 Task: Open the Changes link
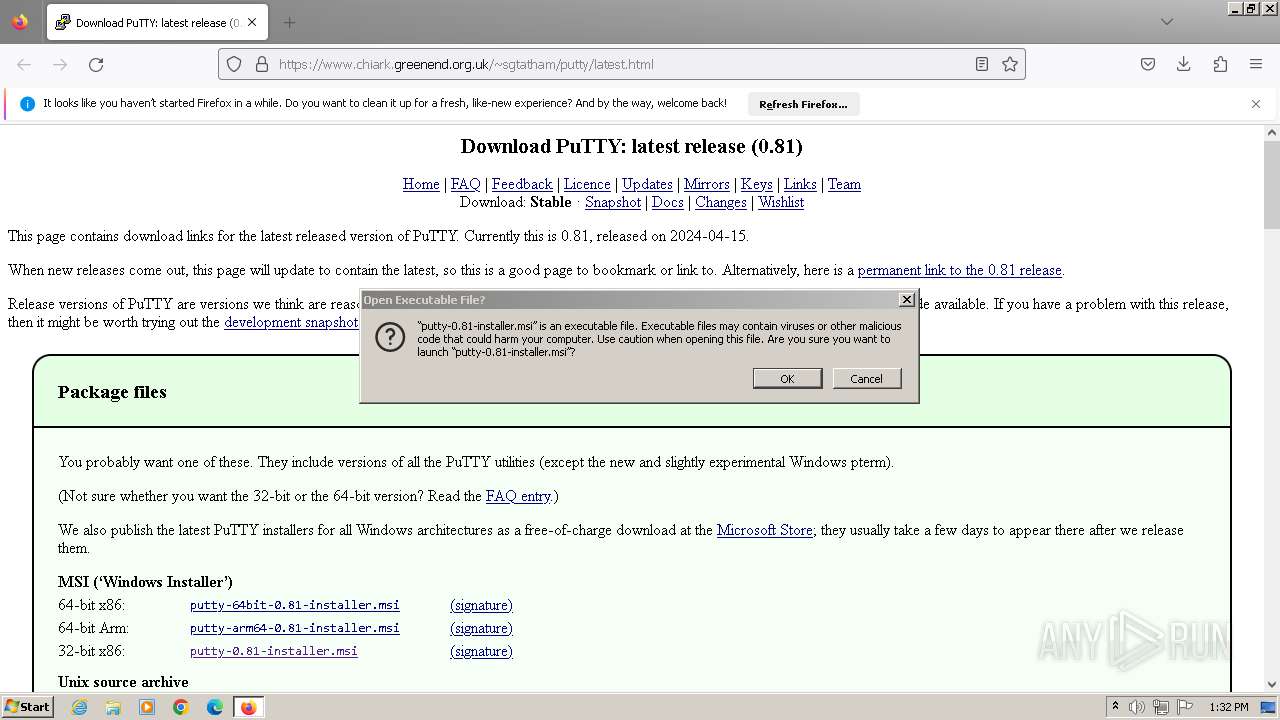point(721,202)
